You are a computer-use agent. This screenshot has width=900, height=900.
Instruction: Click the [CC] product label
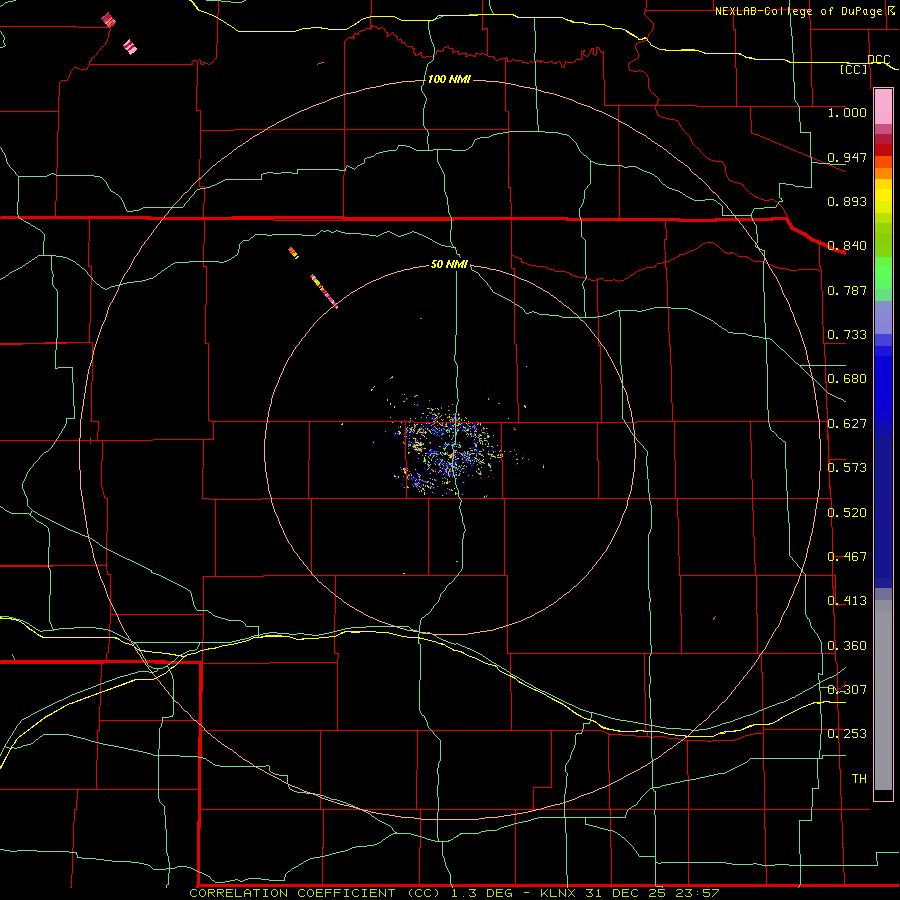coord(854,69)
